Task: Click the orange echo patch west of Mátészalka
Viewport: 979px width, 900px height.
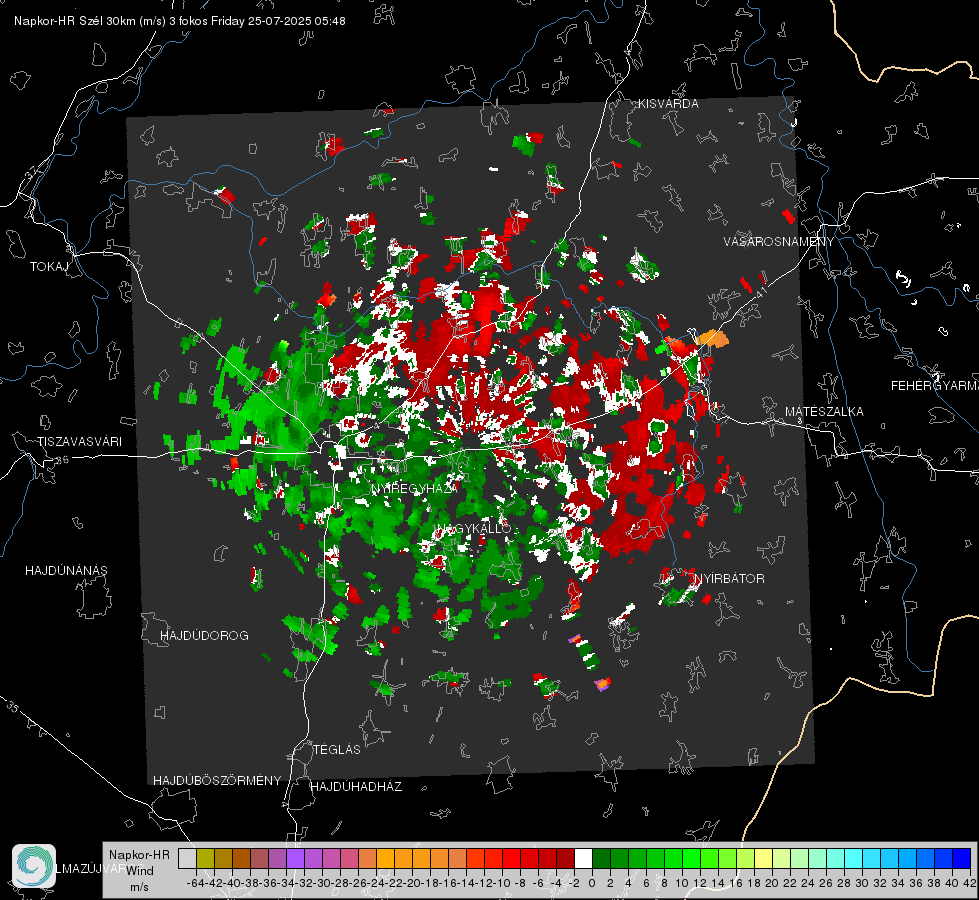Action: click(712, 339)
